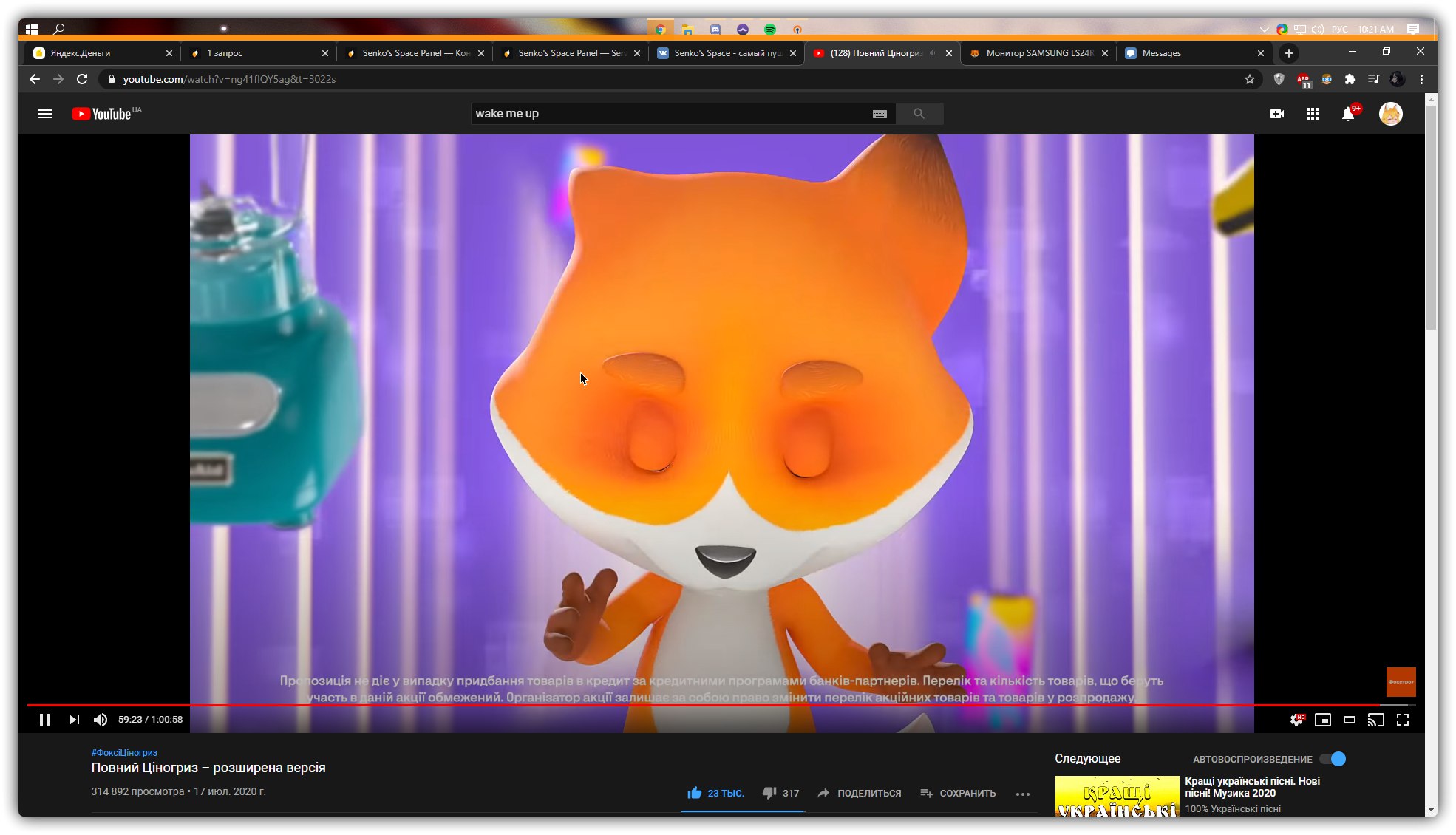Image resolution: width=1456 pixels, height=835 pixels.
Task: Click СОХРАНИТЬ to save the video
Action: point(959,793)
